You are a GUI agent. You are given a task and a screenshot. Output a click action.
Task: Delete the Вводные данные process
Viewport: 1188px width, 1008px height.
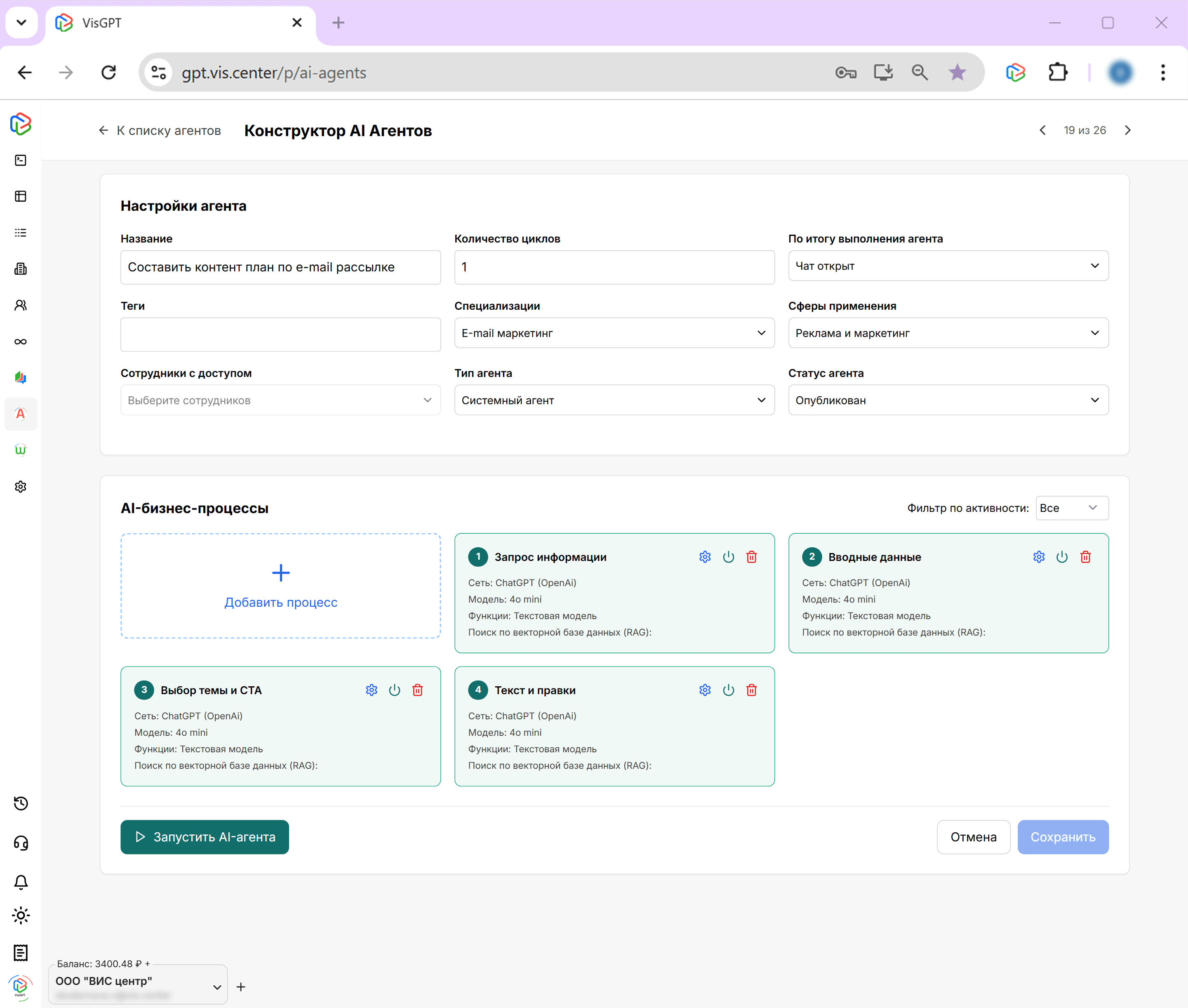pyautogui.click(x=1085, y=556)
